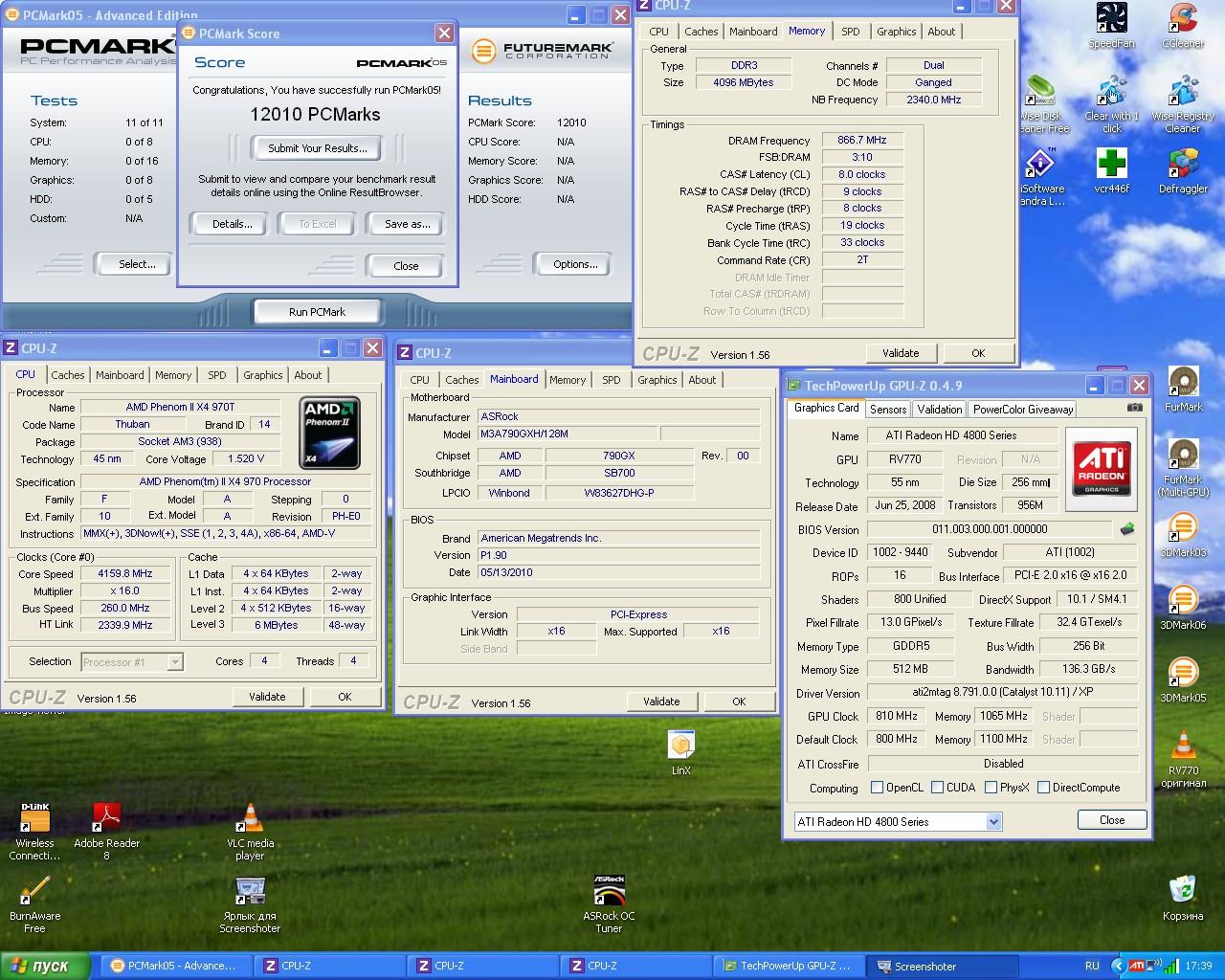Click Save as button in PCMark Score
1225x980 pixels.
pos(408,224)
